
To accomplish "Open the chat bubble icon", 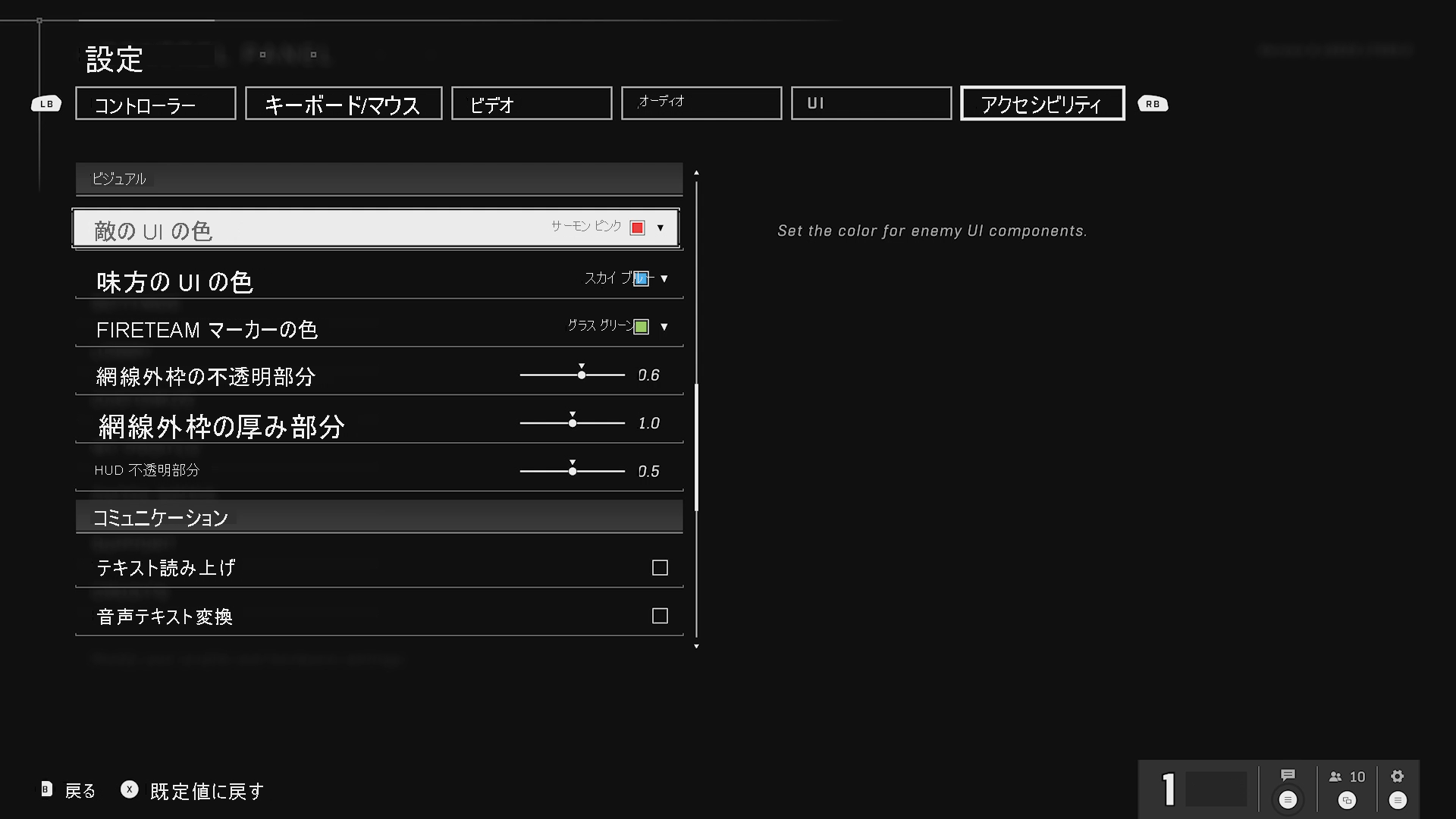I will (x=1288, y=775).
